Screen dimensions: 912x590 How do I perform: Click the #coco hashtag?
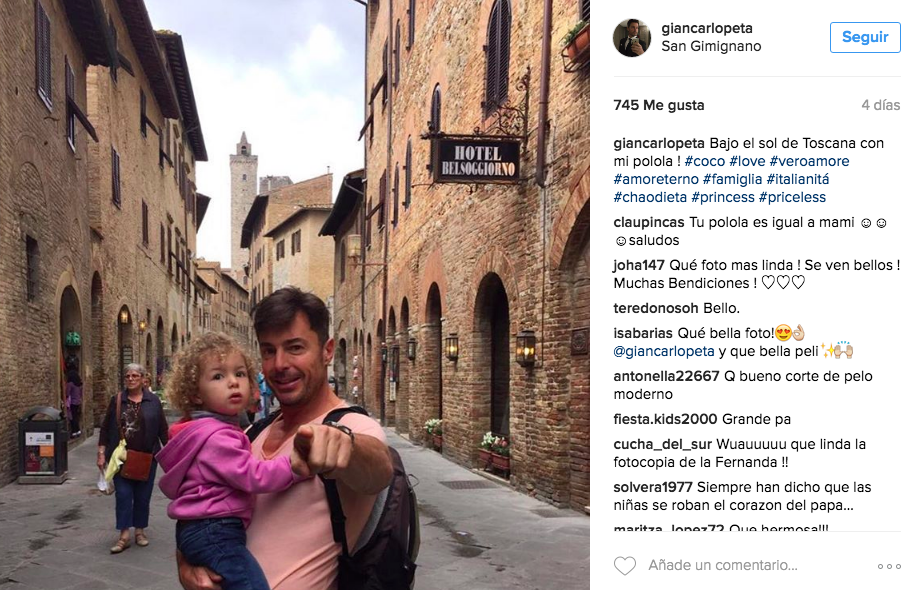coord(704,161)
